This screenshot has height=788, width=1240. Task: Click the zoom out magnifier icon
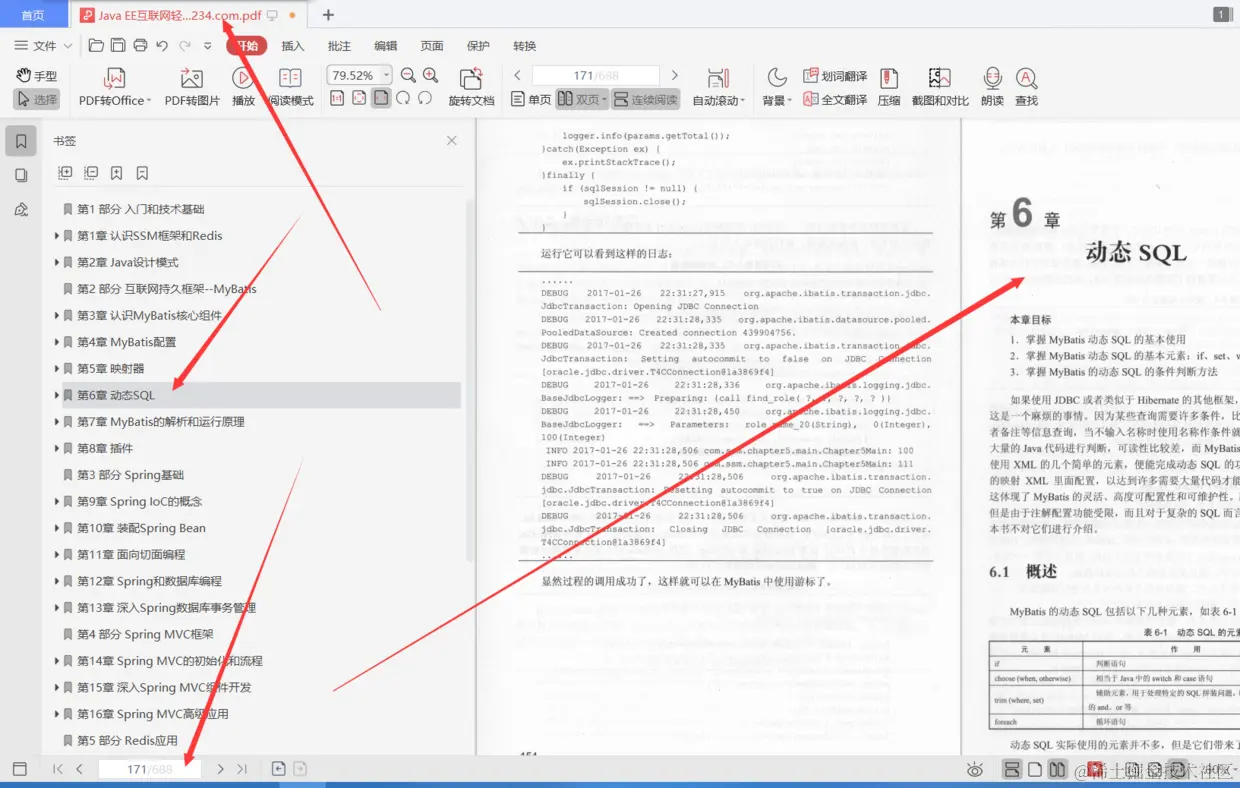click(x=408, y=75)
